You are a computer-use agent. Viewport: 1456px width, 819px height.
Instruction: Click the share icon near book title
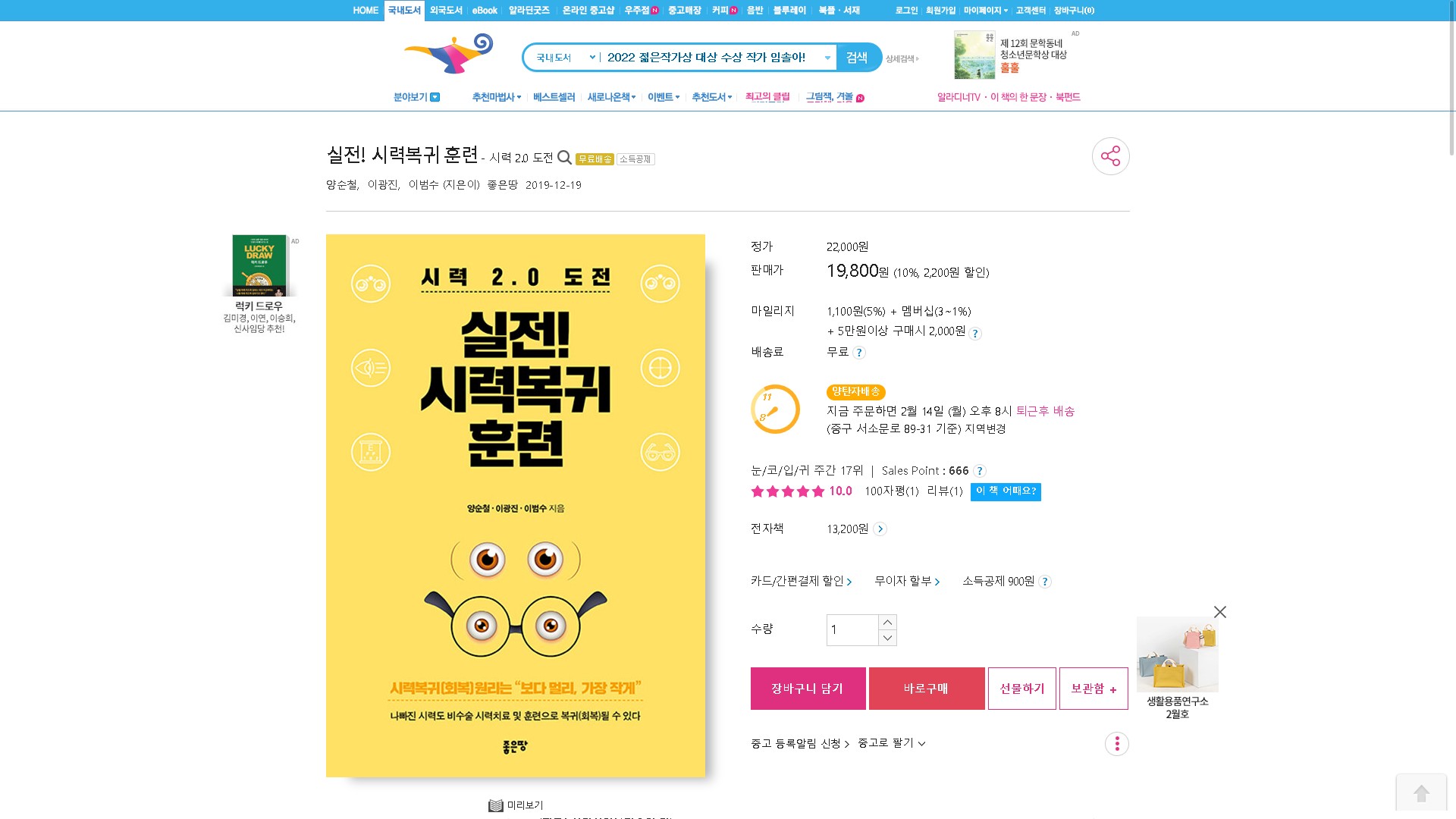click(x=1110, y=156)
